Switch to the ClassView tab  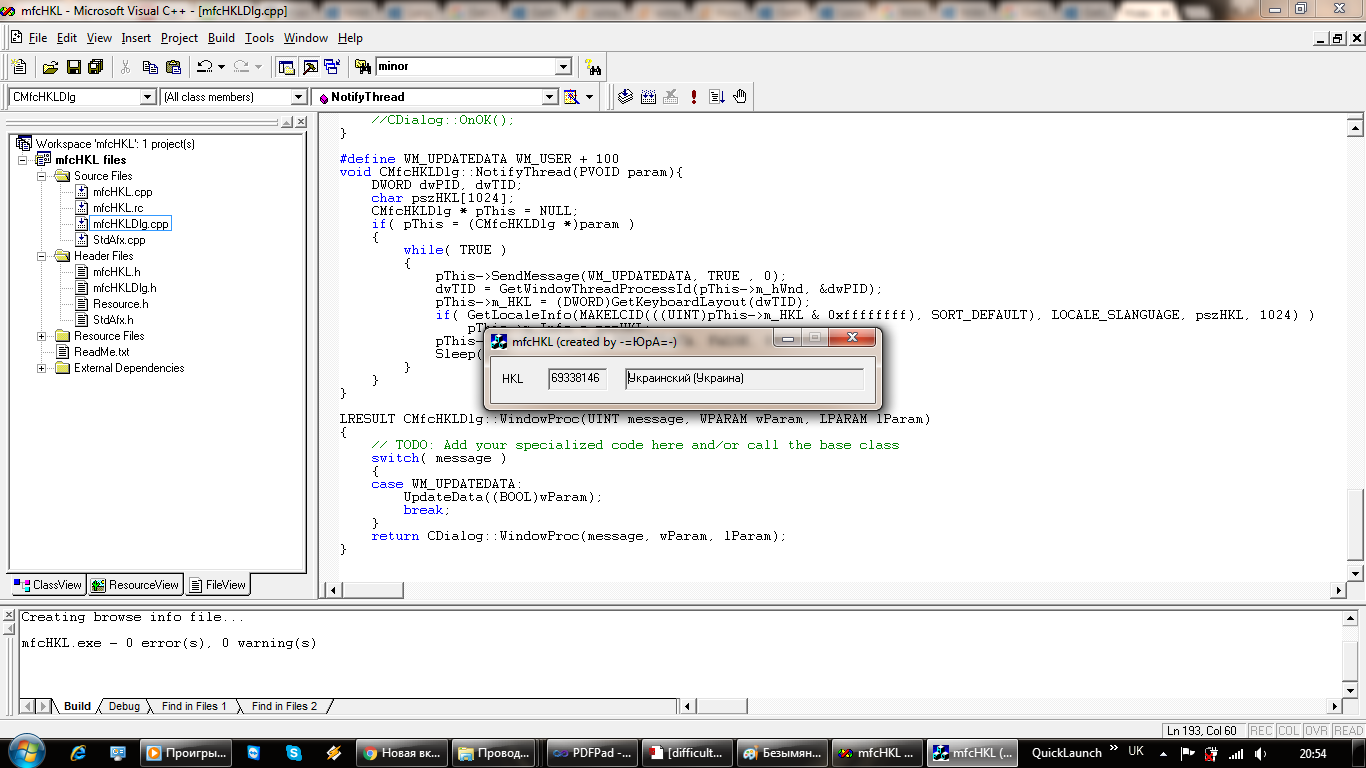click(x=47, y=585)
